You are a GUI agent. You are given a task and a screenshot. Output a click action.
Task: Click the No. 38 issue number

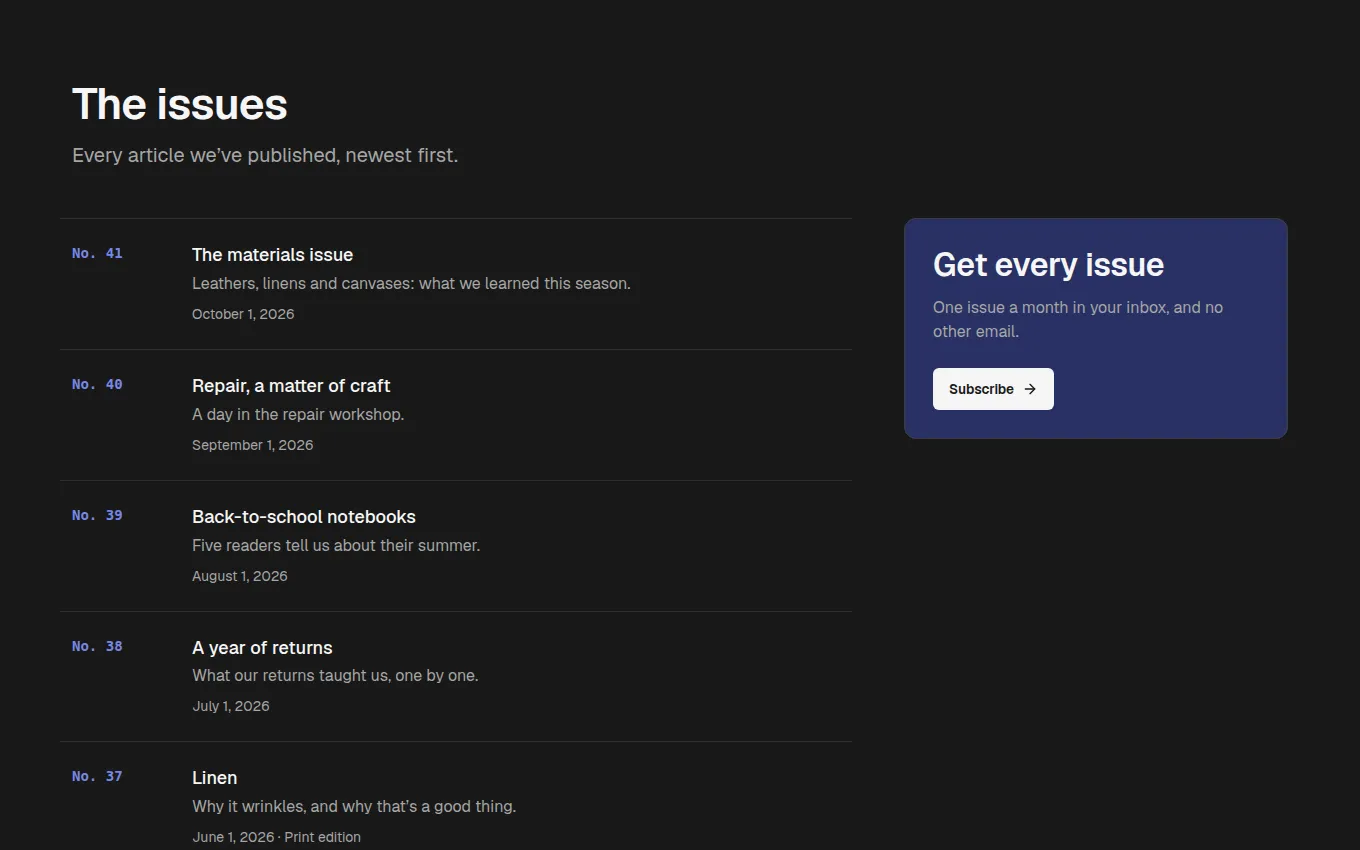tap(97, 646)
